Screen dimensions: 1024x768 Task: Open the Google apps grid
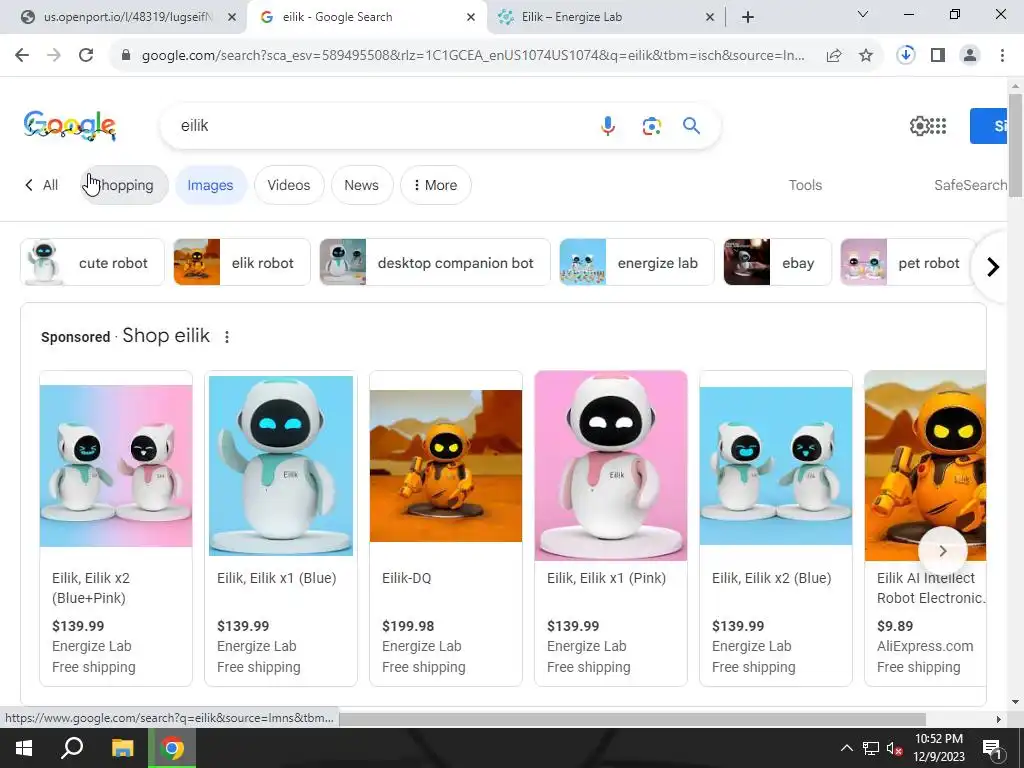(x=938, y=126)
